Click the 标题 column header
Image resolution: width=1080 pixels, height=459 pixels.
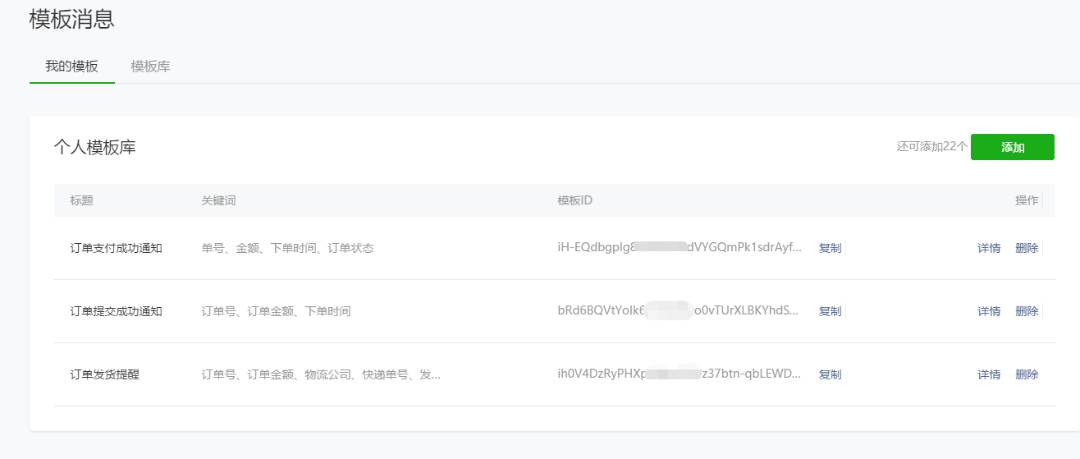click(81, 201)
